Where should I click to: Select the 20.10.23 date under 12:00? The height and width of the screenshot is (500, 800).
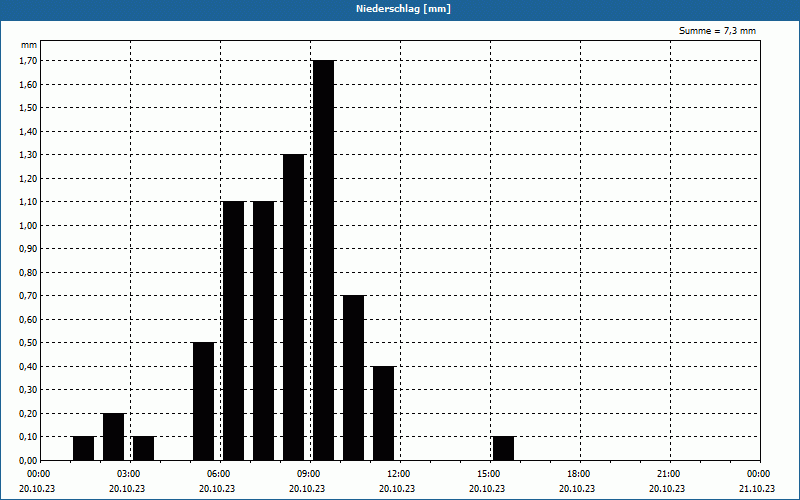point(397,488)
